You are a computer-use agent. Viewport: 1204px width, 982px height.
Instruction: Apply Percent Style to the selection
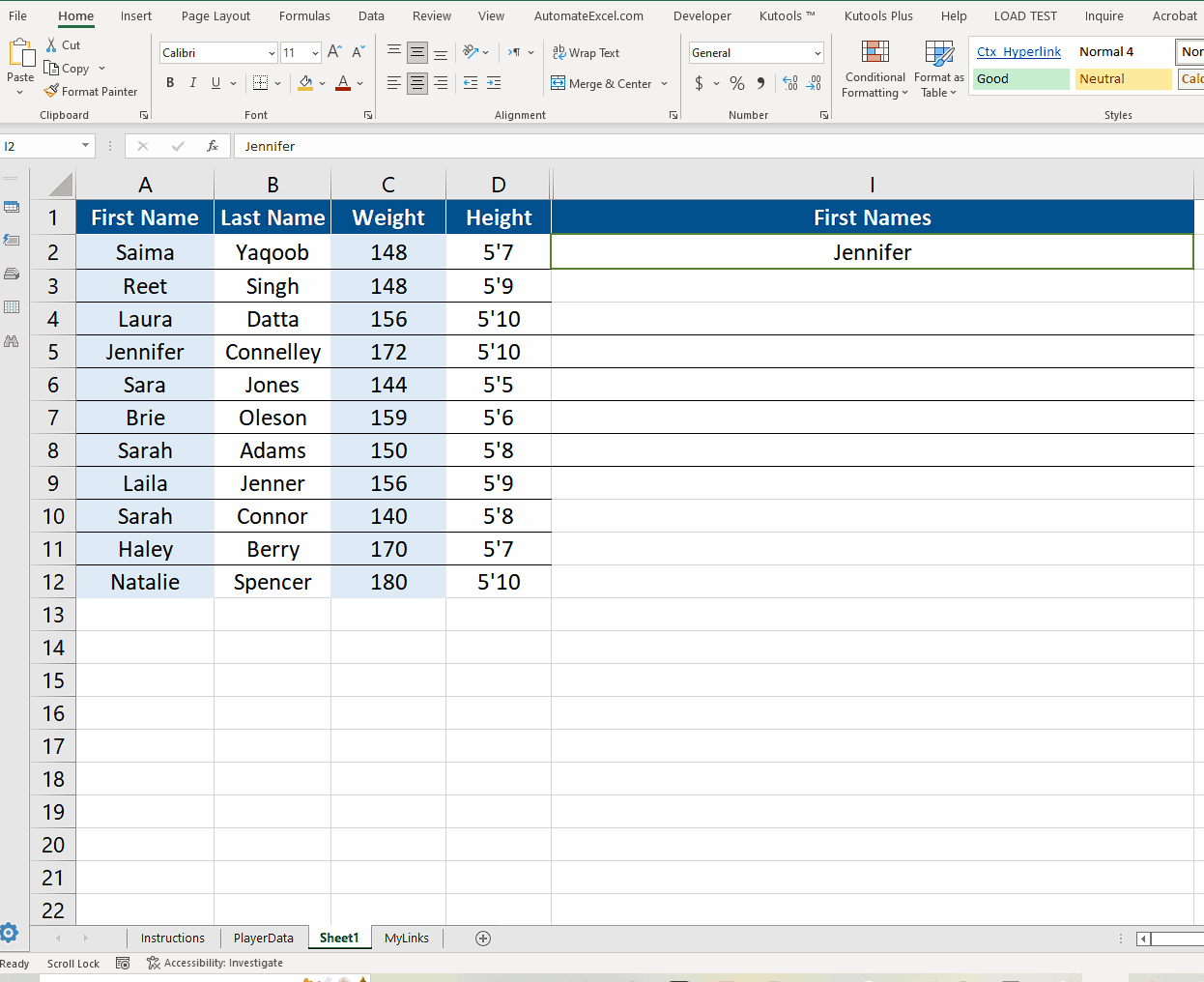(736, 84)
